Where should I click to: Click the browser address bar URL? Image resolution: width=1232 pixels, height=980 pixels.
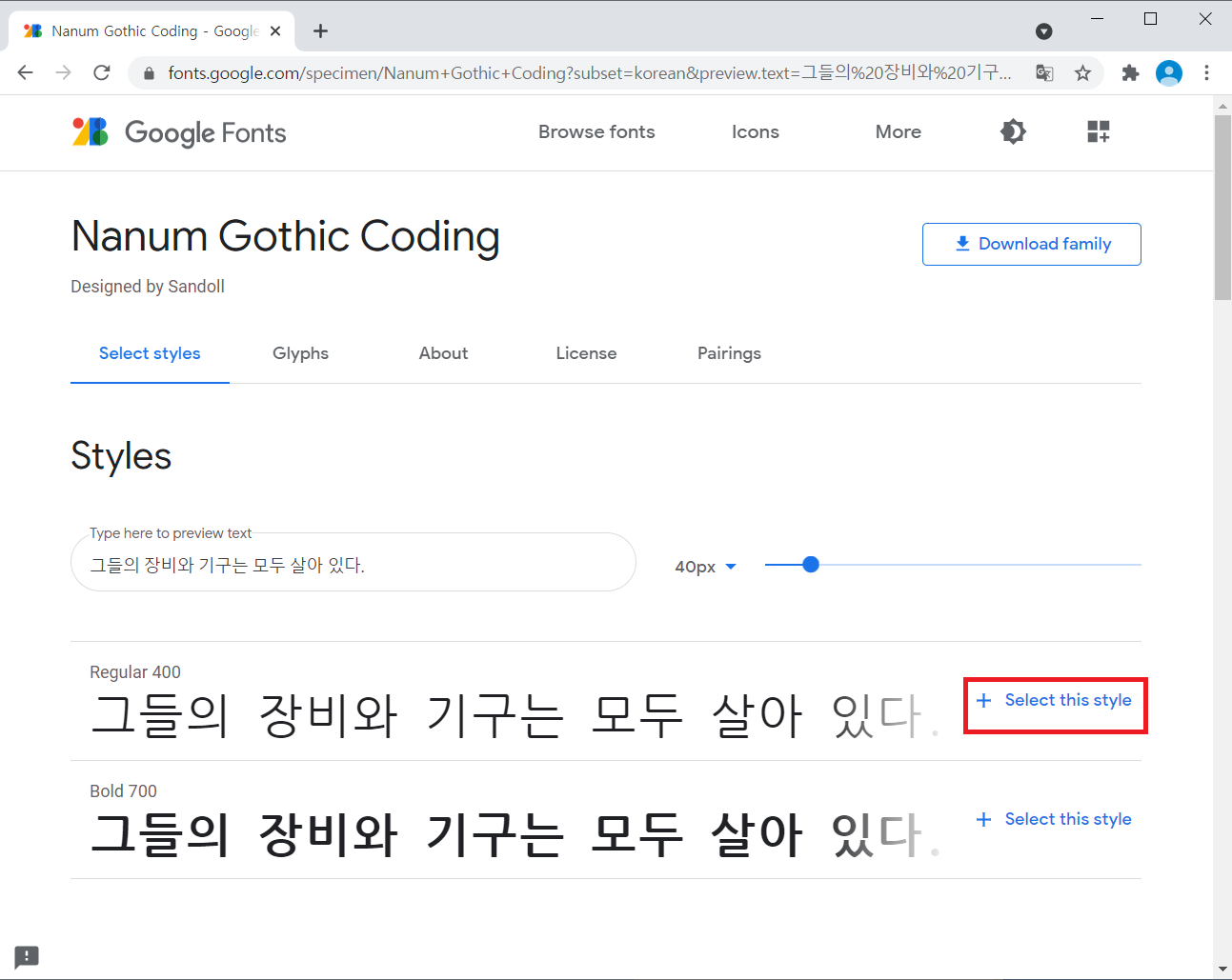point(590,72)
